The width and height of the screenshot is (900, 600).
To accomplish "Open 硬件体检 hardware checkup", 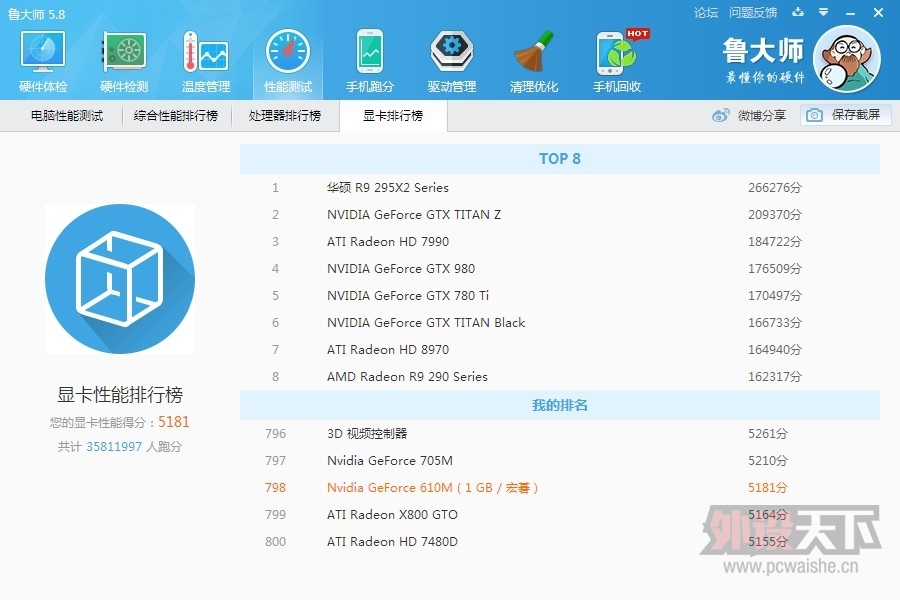I will (x=43, y=62).
